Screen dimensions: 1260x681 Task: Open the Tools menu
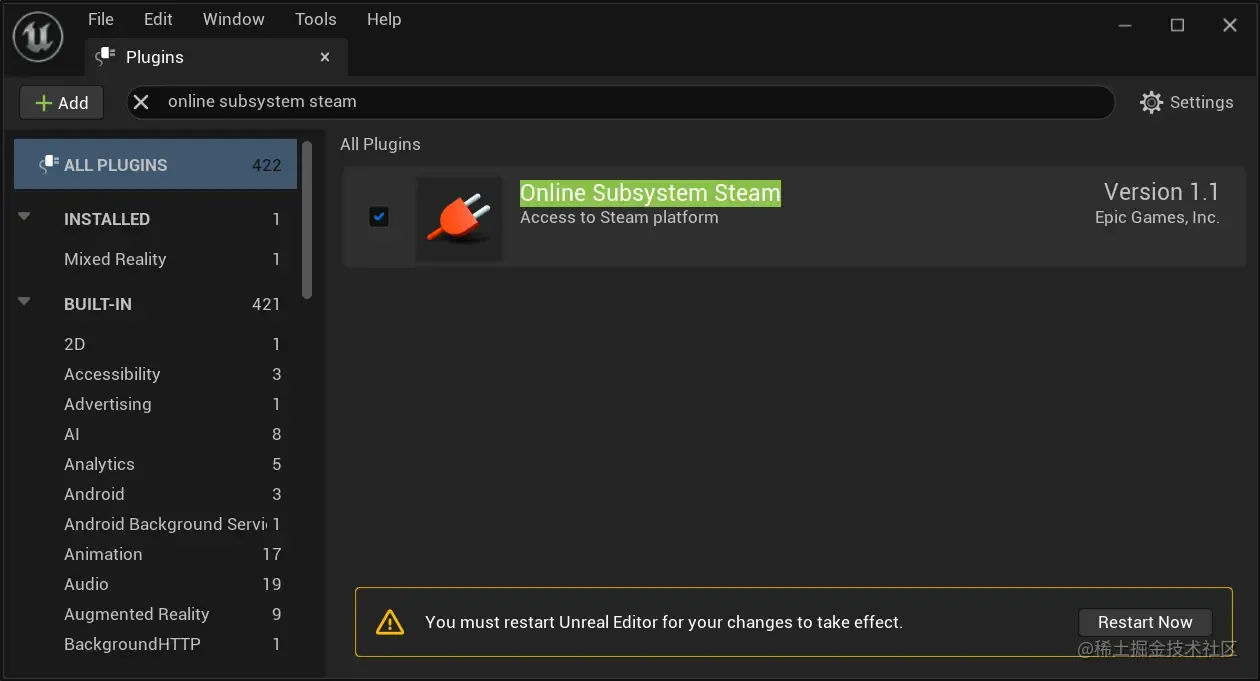[316, 19]
